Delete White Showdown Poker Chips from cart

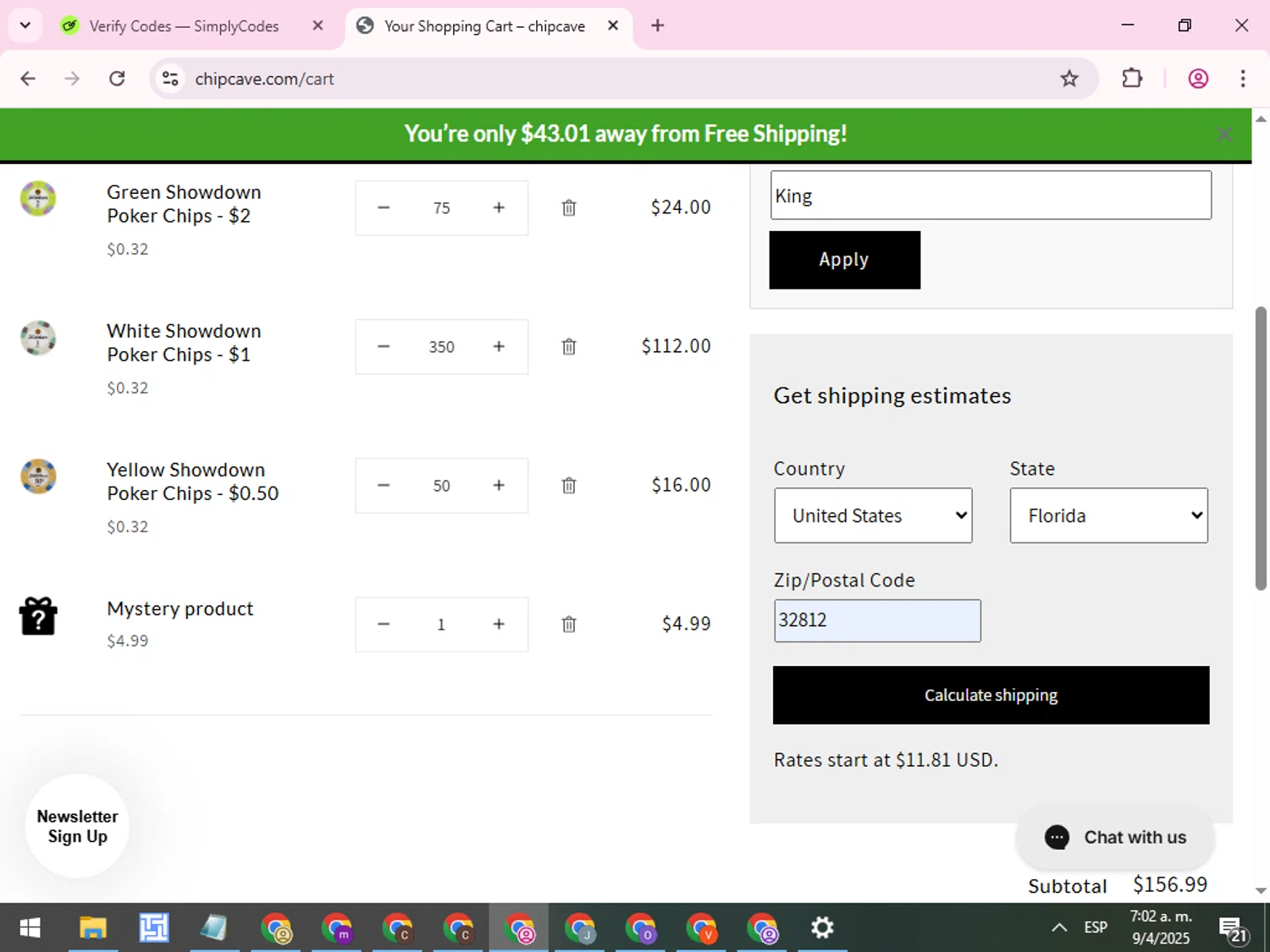click(569, 346)
